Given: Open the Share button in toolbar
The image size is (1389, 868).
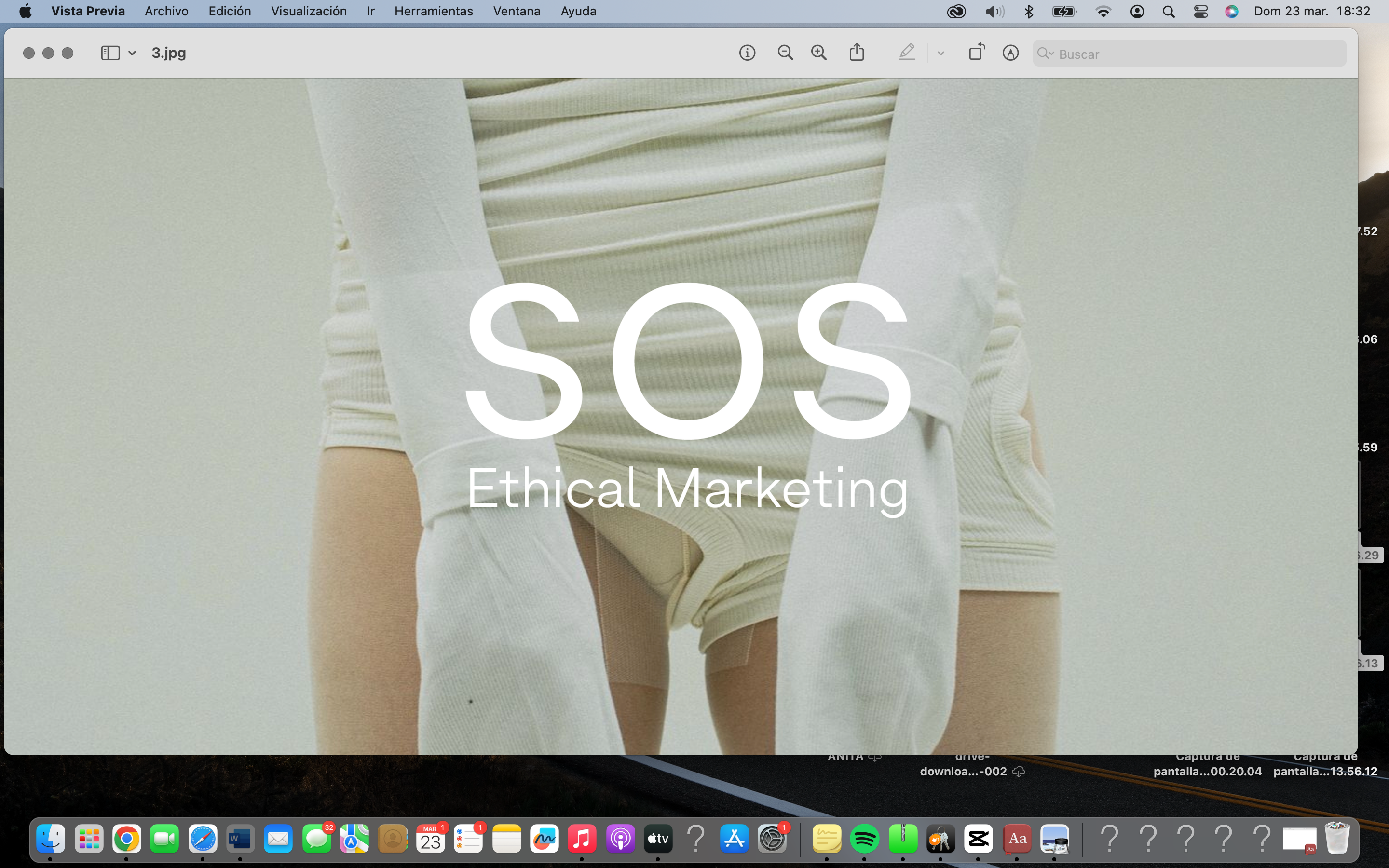Looking at the screenshot, I should [857, 52].
